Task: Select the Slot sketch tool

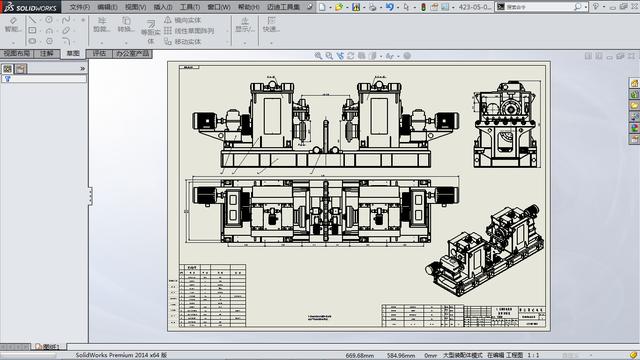Action: (32, 41)
